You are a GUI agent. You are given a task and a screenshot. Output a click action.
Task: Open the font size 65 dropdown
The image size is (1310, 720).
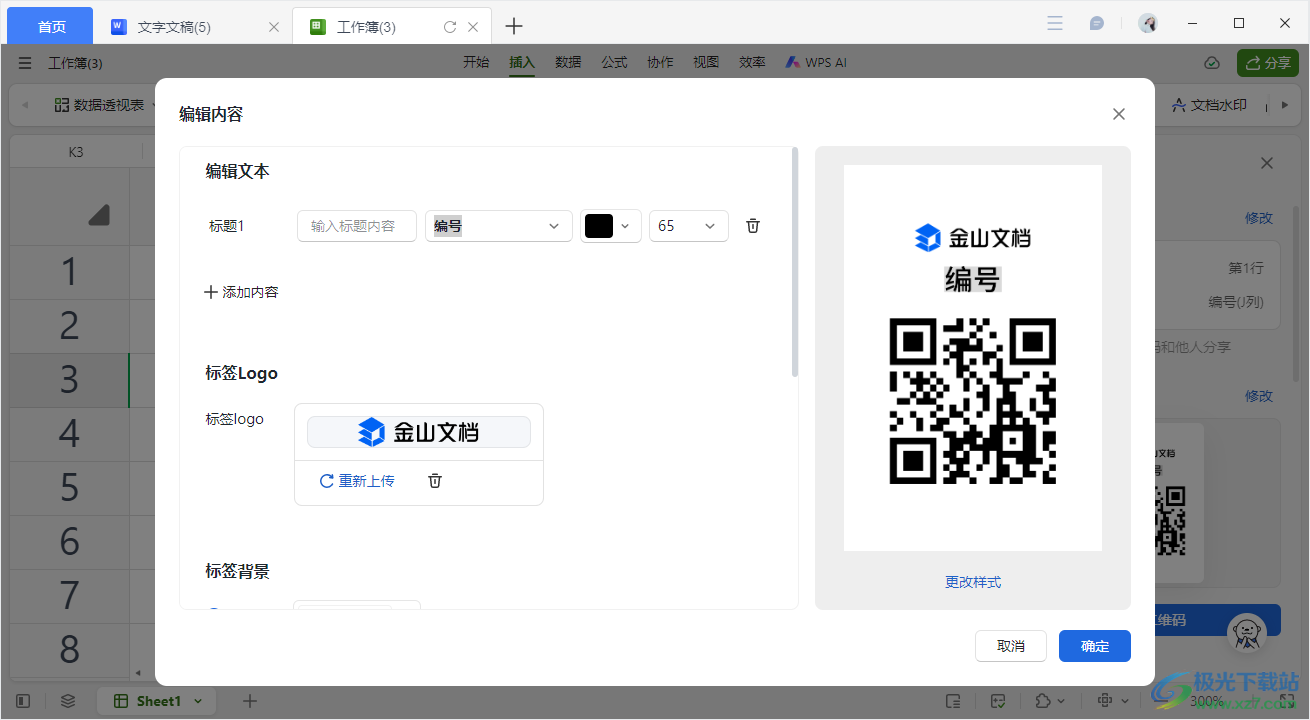[x=689, y=226]
